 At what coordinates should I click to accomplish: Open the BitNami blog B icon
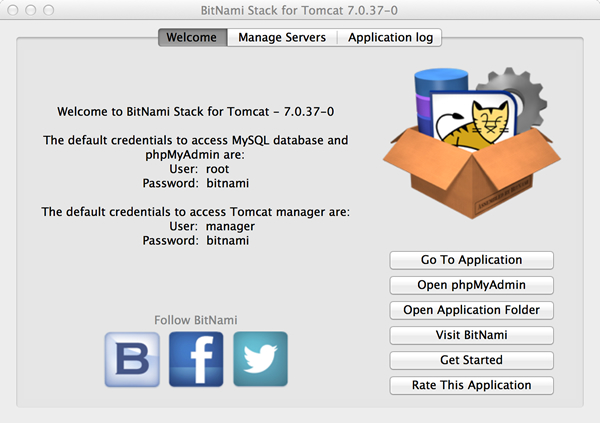pos(132,359)
